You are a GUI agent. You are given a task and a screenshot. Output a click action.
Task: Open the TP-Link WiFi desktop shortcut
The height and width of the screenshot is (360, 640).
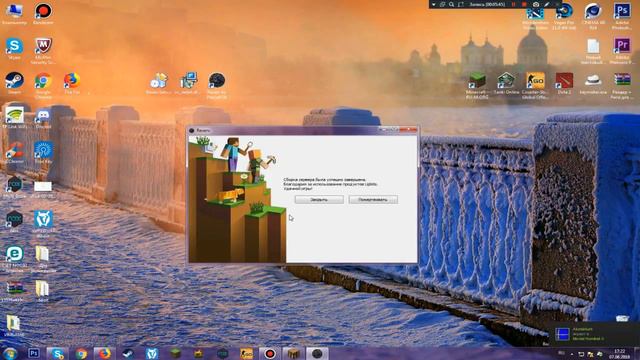14,117
